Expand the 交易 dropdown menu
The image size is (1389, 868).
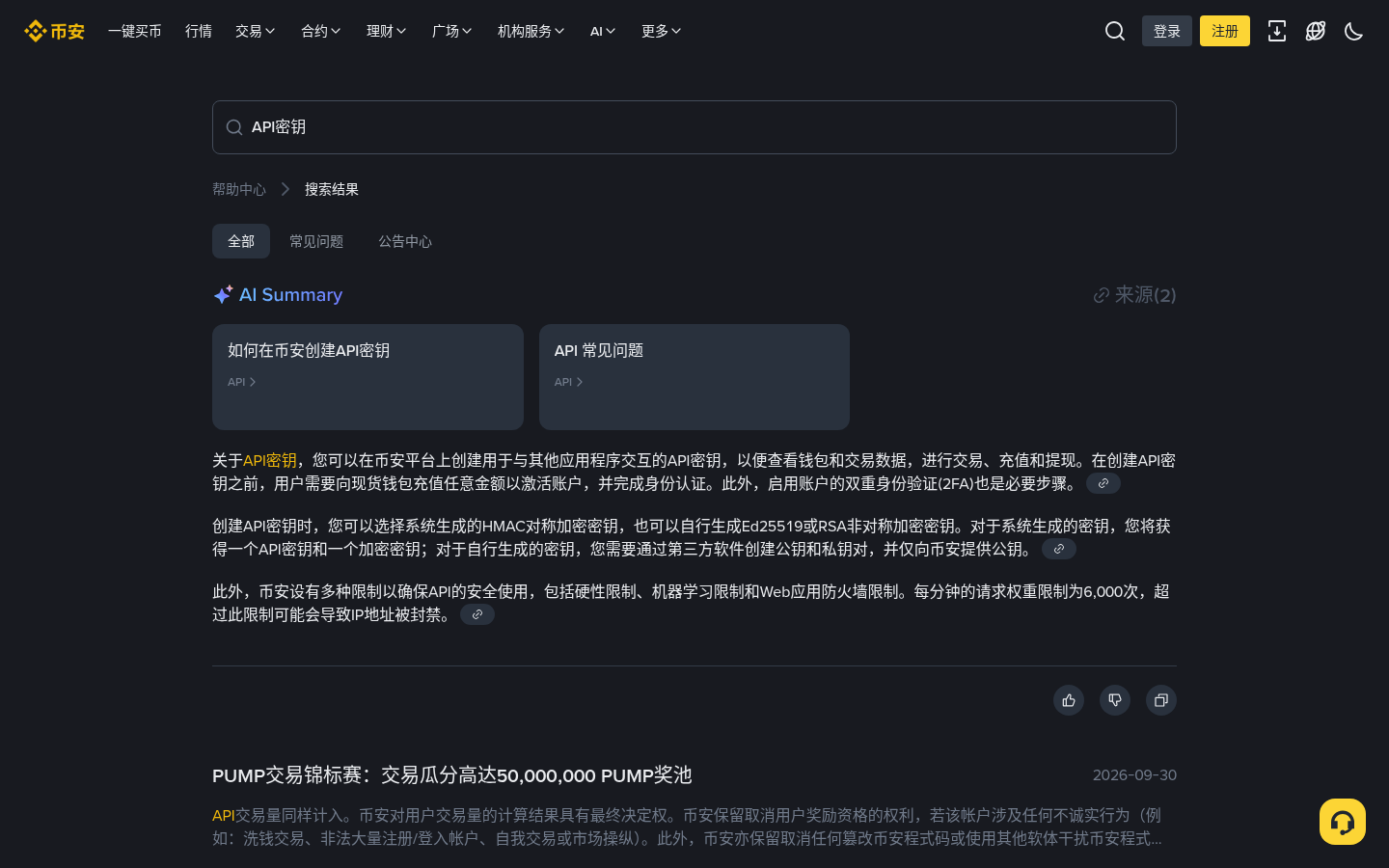[x=256, y=31]
